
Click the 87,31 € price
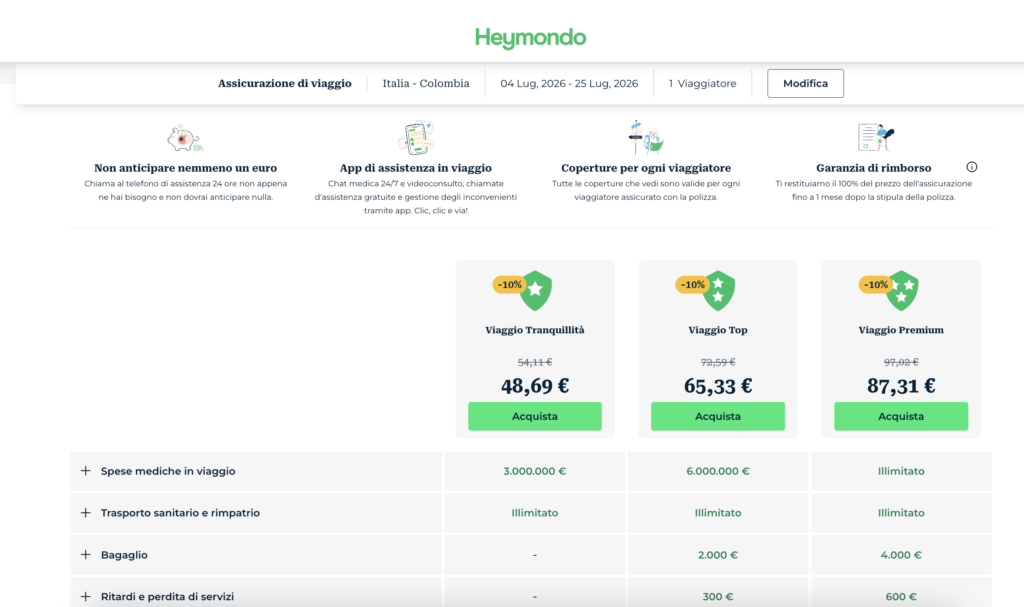pos(901,386)
